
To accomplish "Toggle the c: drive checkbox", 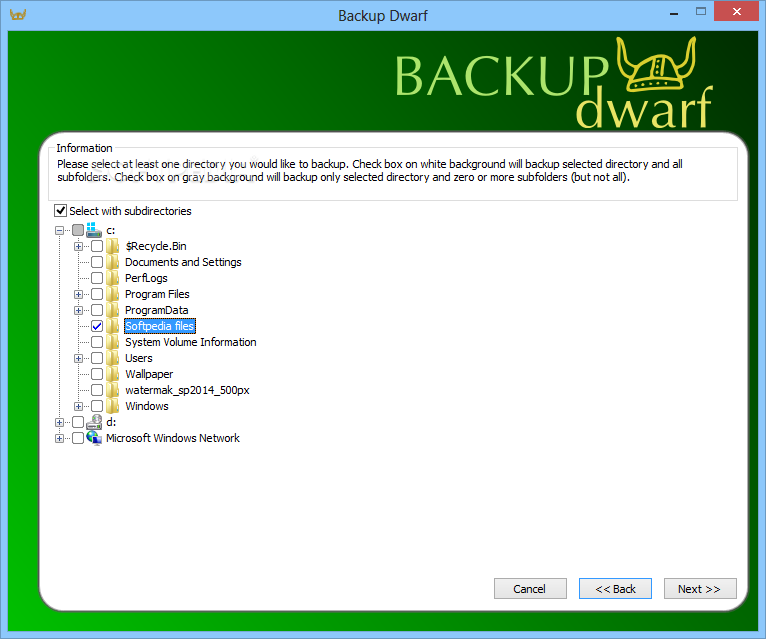I will coord(78,230).
